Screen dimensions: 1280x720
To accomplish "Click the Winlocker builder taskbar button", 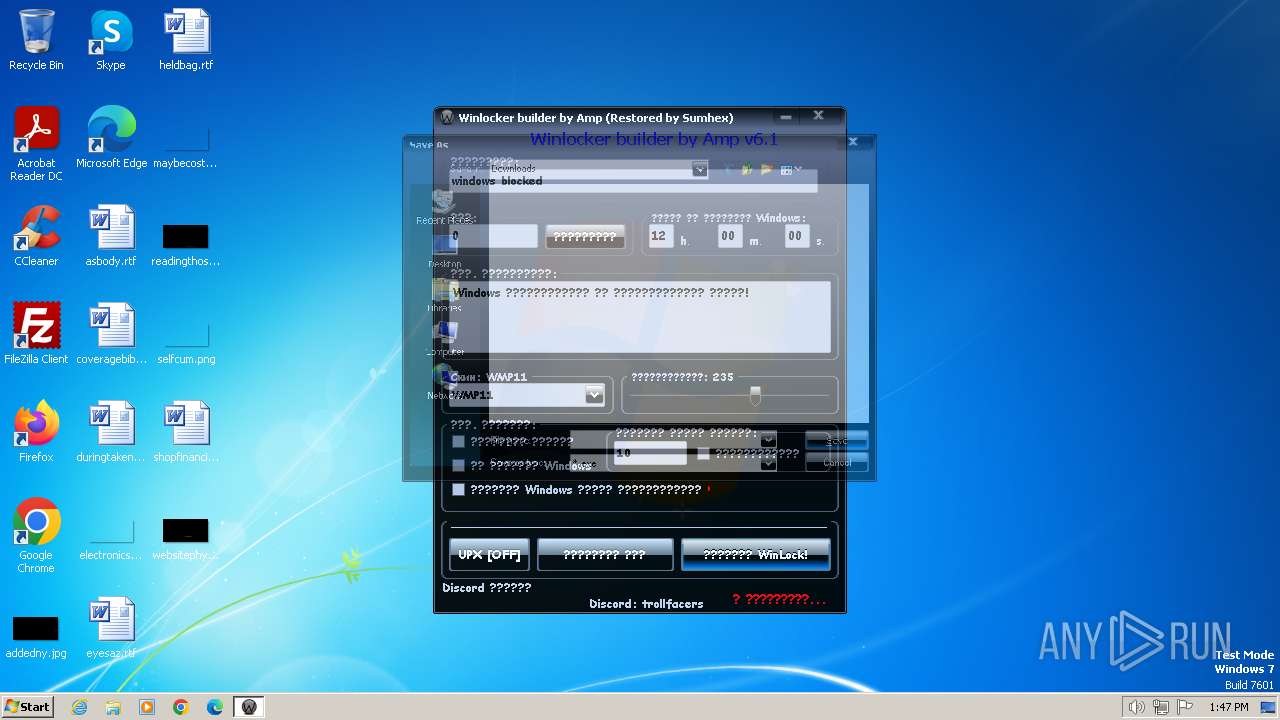I will click(249, 707).
